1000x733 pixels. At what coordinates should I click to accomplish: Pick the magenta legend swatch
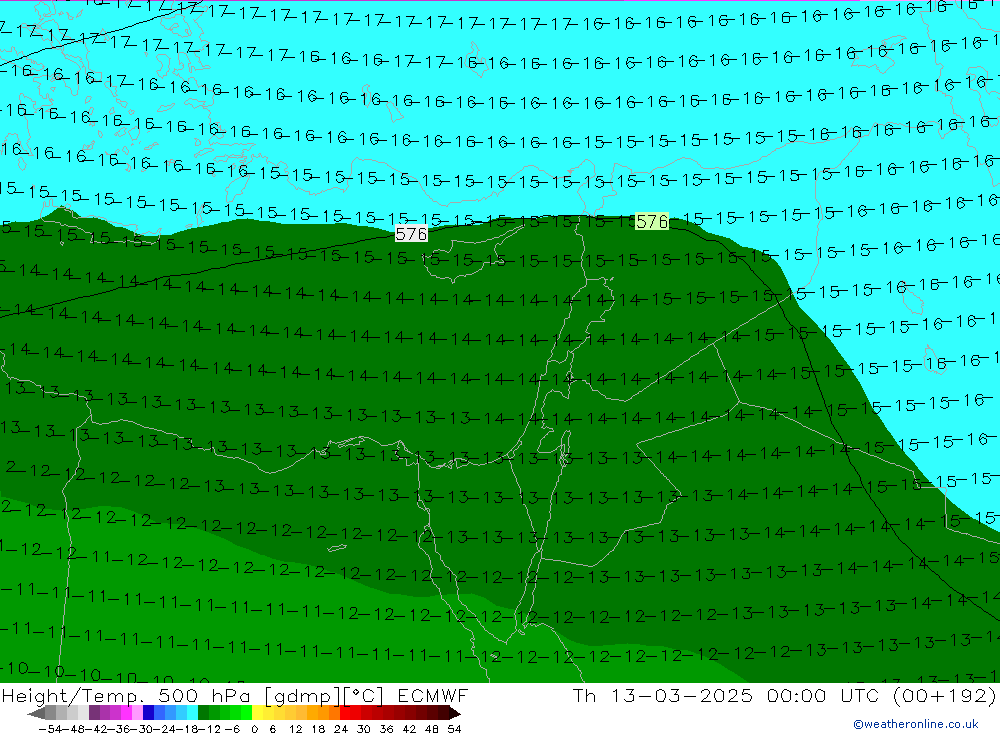pos(126,713)
